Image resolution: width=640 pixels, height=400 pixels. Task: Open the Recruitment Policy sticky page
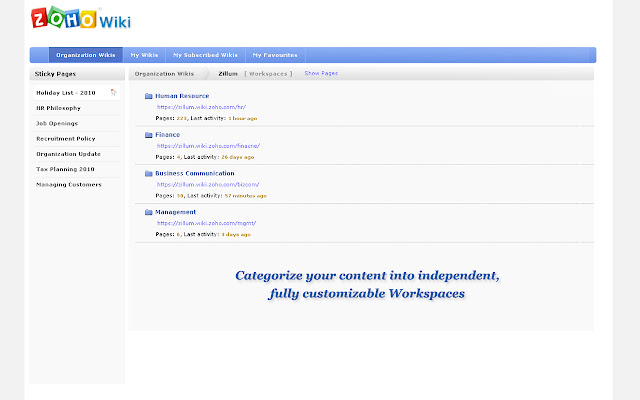click(66, 139)
